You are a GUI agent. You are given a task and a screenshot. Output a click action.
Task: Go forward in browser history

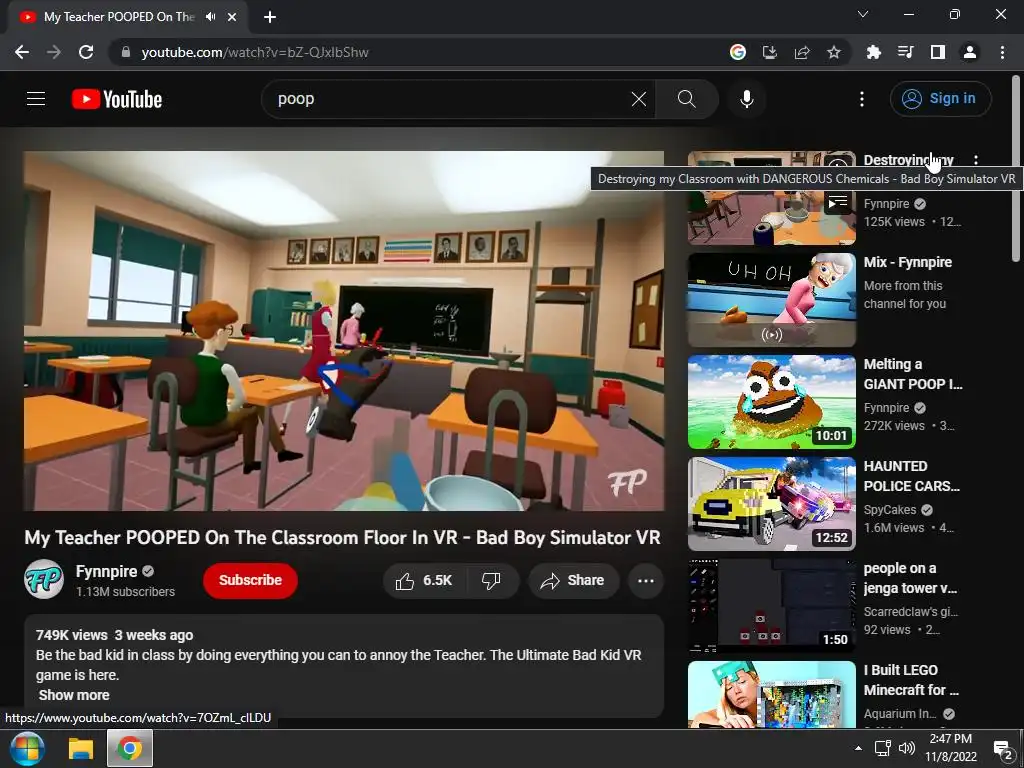point(54,52)
